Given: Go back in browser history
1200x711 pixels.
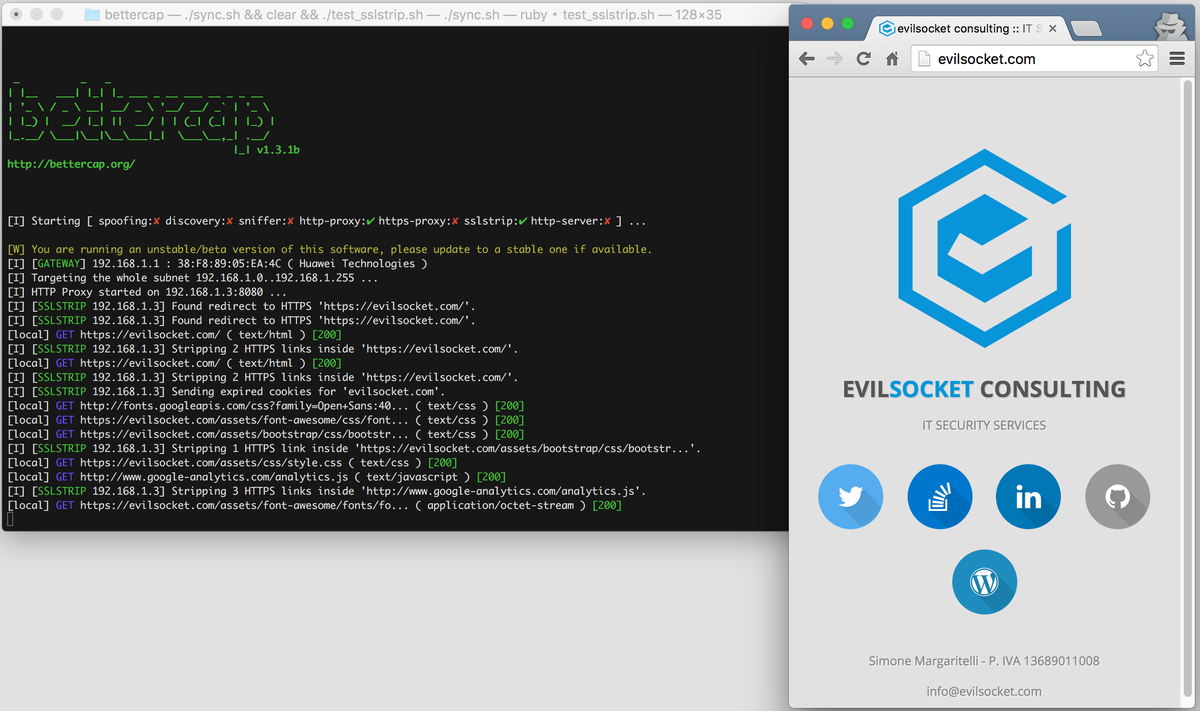Looking at the screenshot, I should [807, 59].
